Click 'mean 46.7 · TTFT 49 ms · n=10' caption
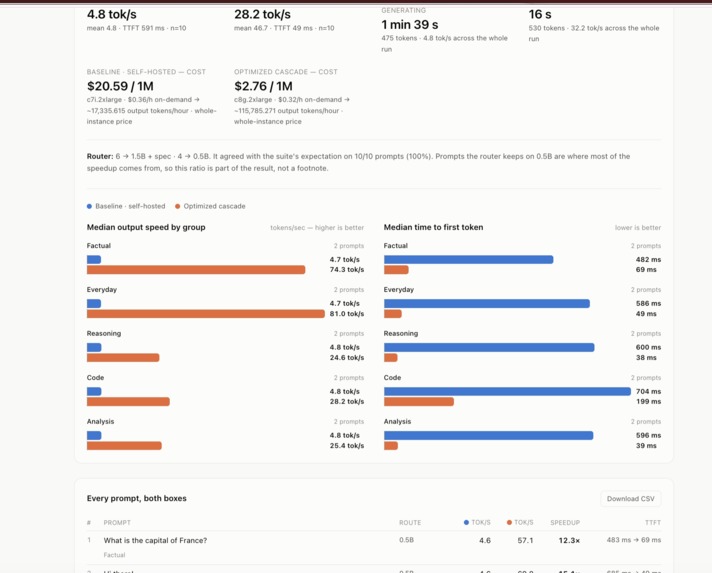 [284, 28]
